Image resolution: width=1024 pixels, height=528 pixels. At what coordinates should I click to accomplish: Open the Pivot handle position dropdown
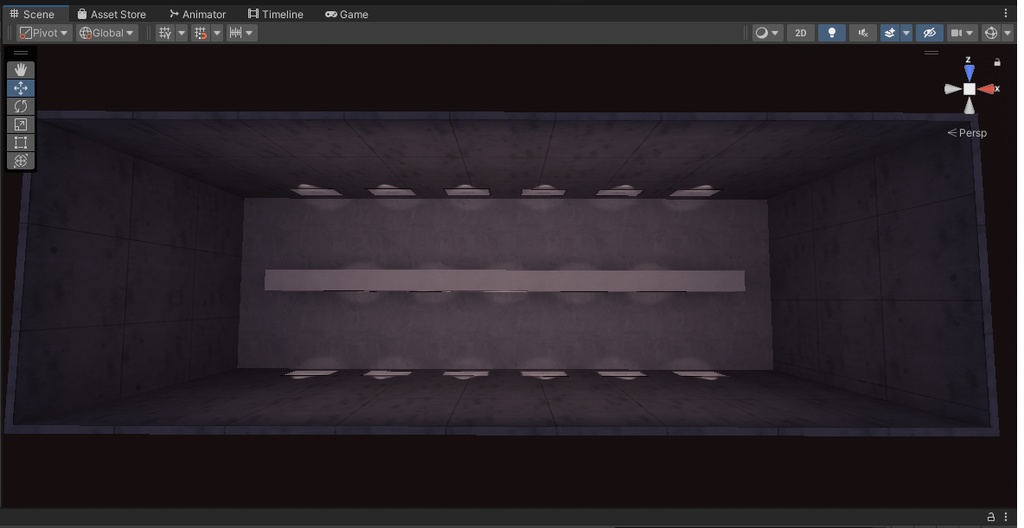point(44,33)
